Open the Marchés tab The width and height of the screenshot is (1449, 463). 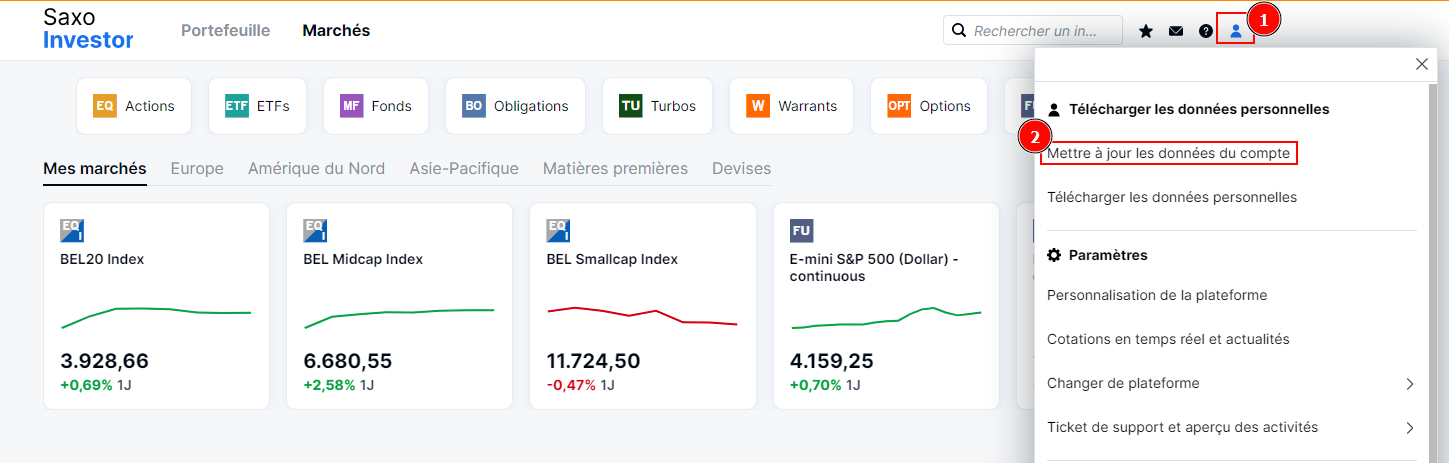(x=336, y=31)
